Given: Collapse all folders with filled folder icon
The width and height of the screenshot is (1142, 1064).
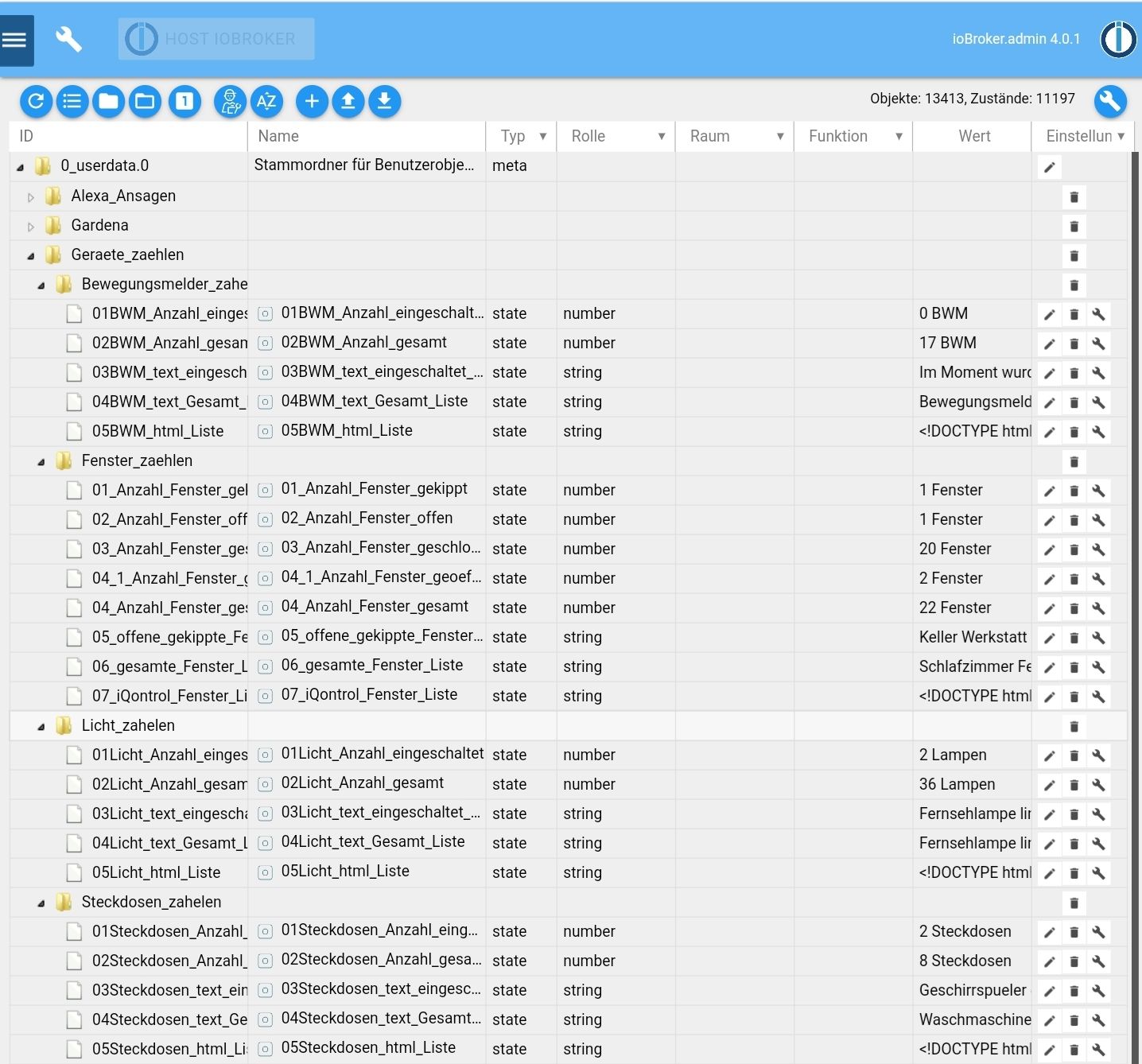Looking at the screenshot, I should coord(109,101).
